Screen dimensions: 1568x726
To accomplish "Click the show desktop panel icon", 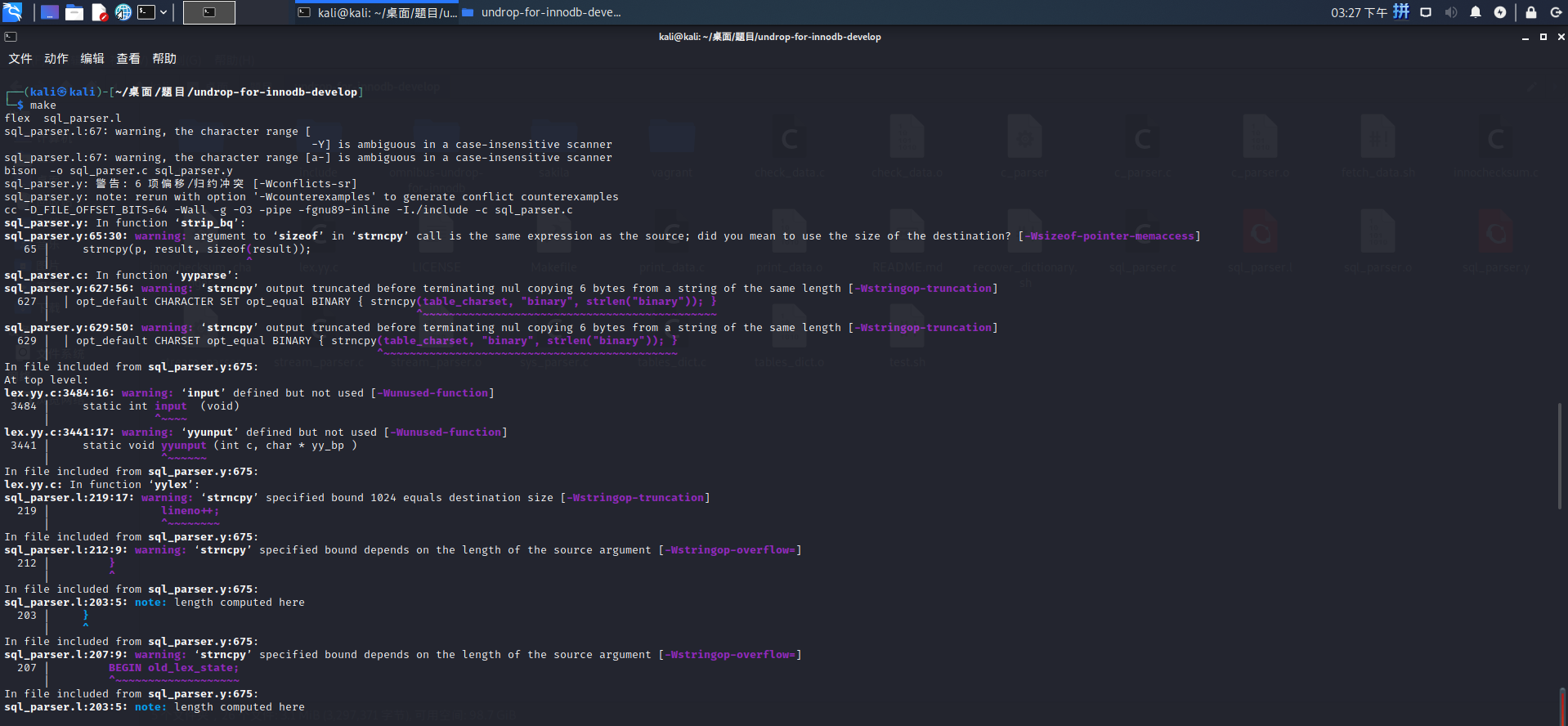I will [x=50, y=12].
